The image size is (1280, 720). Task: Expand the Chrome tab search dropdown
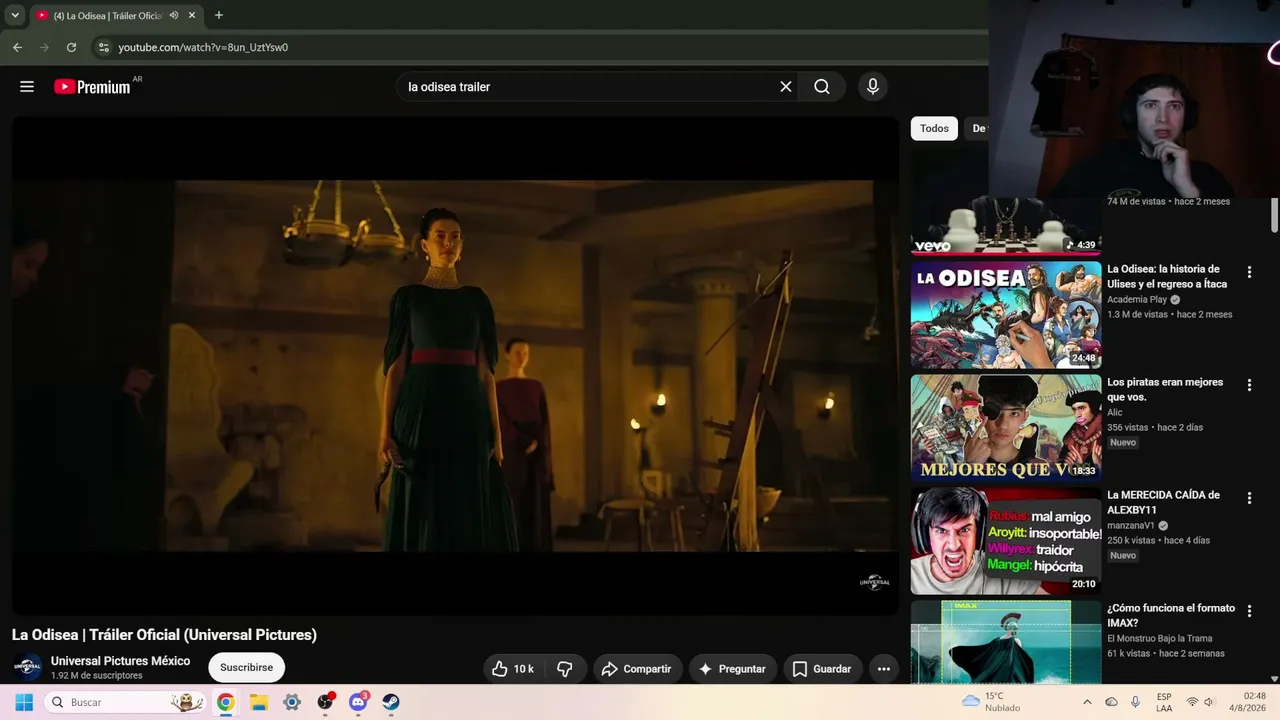(x=15, y=15)
